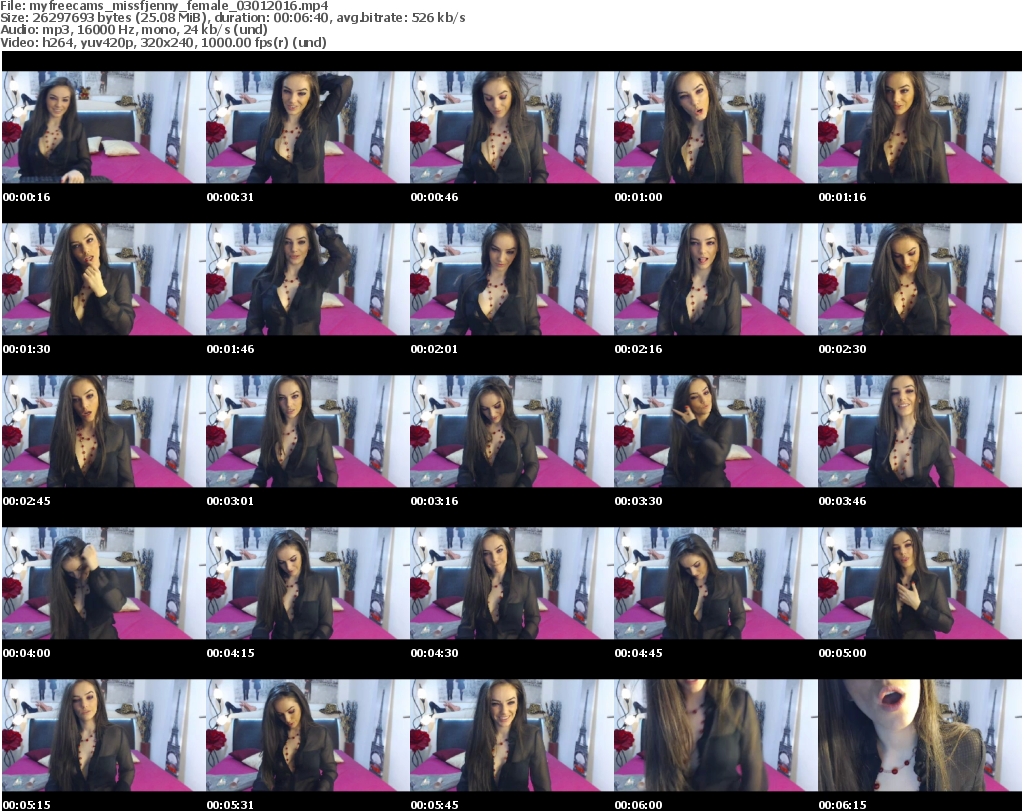The image size is (1024, 811).
Task: Click the 00:04:00 timestamp label
Action: coord(27,654)
